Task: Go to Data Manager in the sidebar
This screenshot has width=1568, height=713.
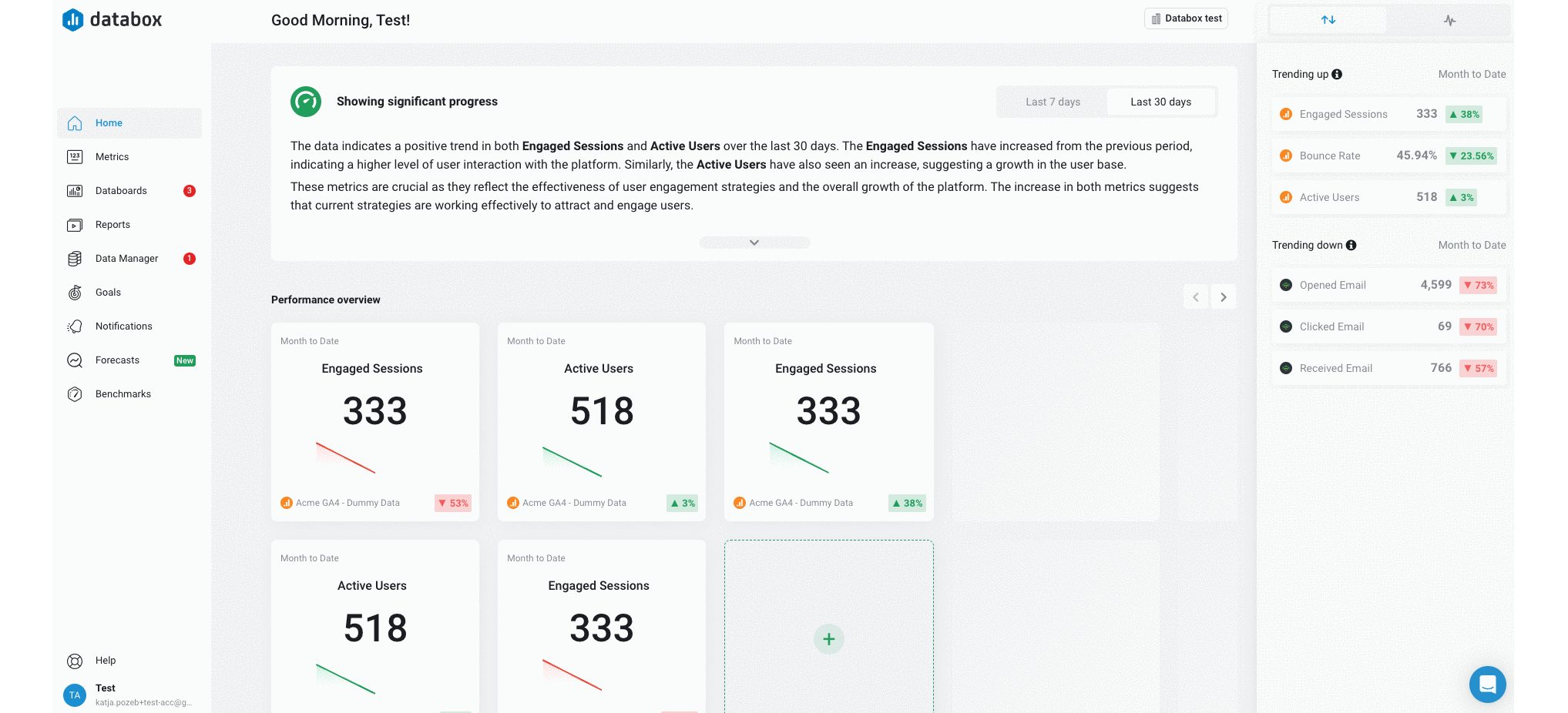Action: point(126,258)
